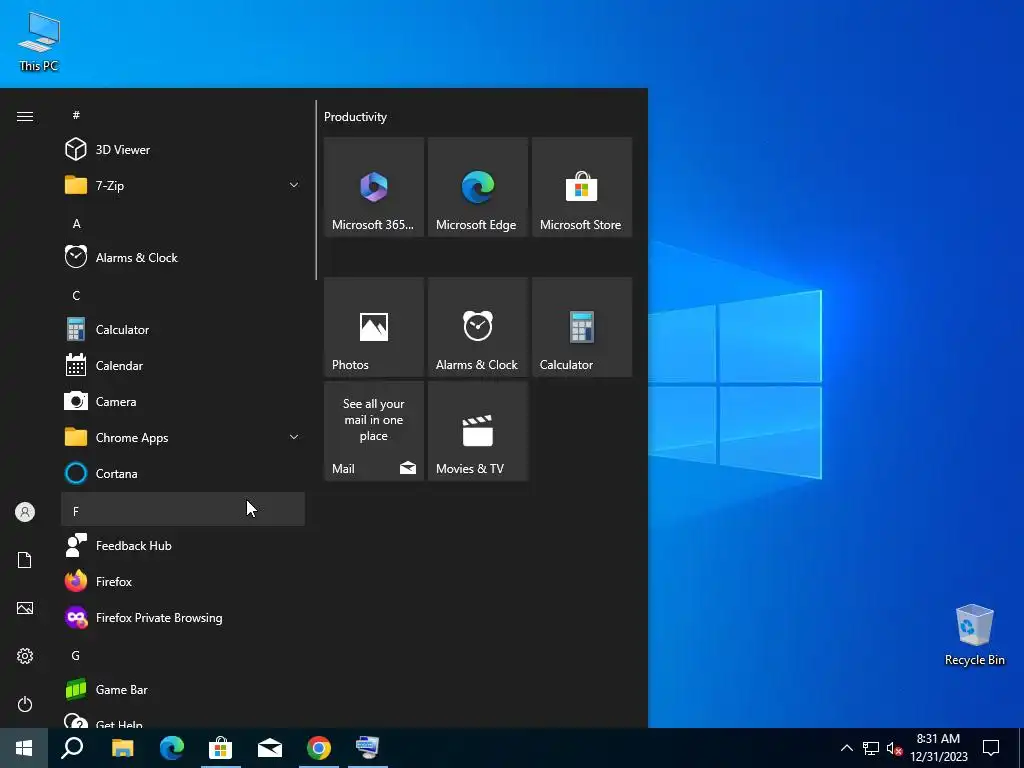Select the Chrome Apps folder
Viewport: 1024px width, 768px height.
pos(183,437)
